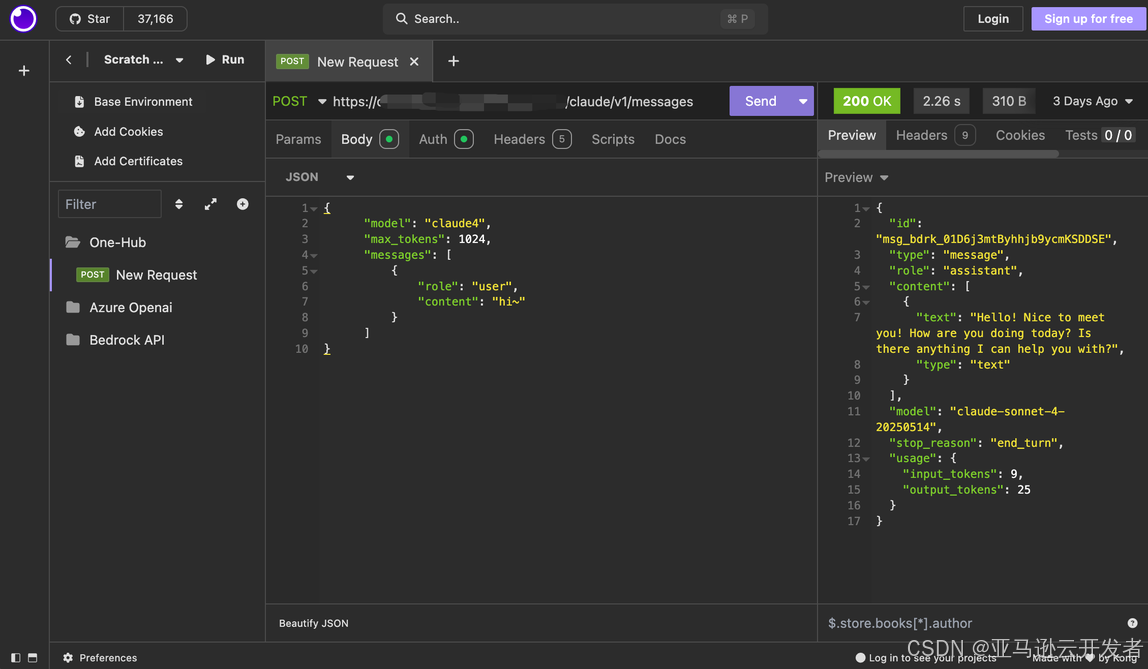Image resolution: width=1148 pixels, height=669 pixels.
Task: Click the response tabs horizontal scrollbar
Action: pyautogui.click(x=938, y=154)
